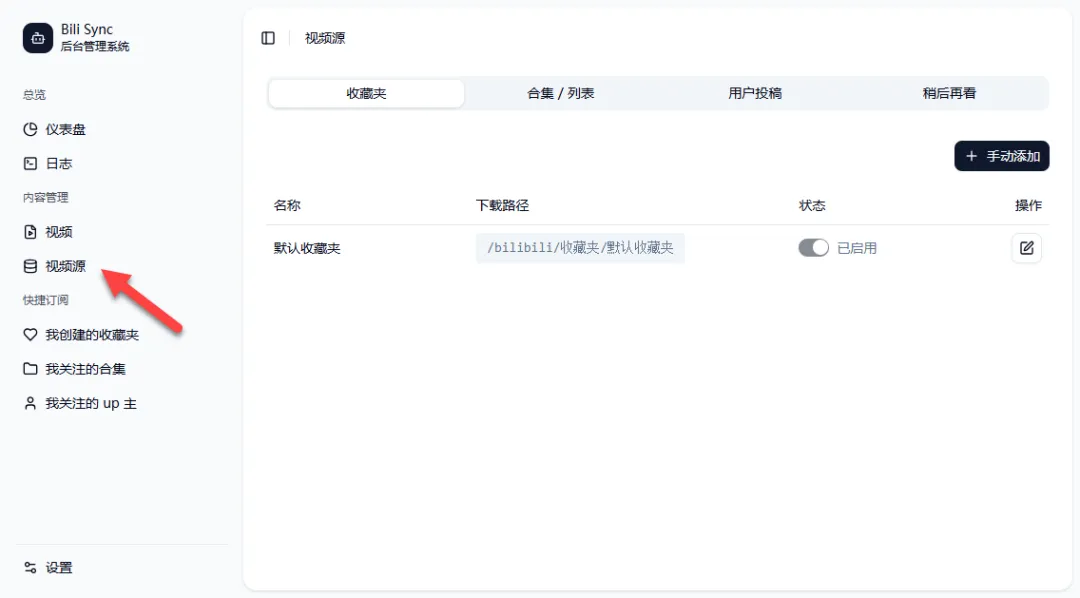The width and height of the screenshot is (1080, 598).
Task: Switch to the 合集 / 列表 tab
Action: point(561,93)
